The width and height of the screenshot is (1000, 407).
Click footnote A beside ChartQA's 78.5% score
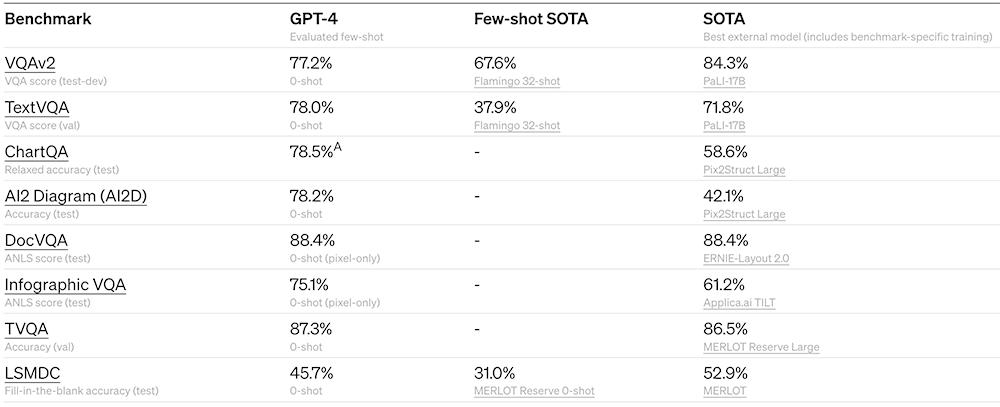338,147
